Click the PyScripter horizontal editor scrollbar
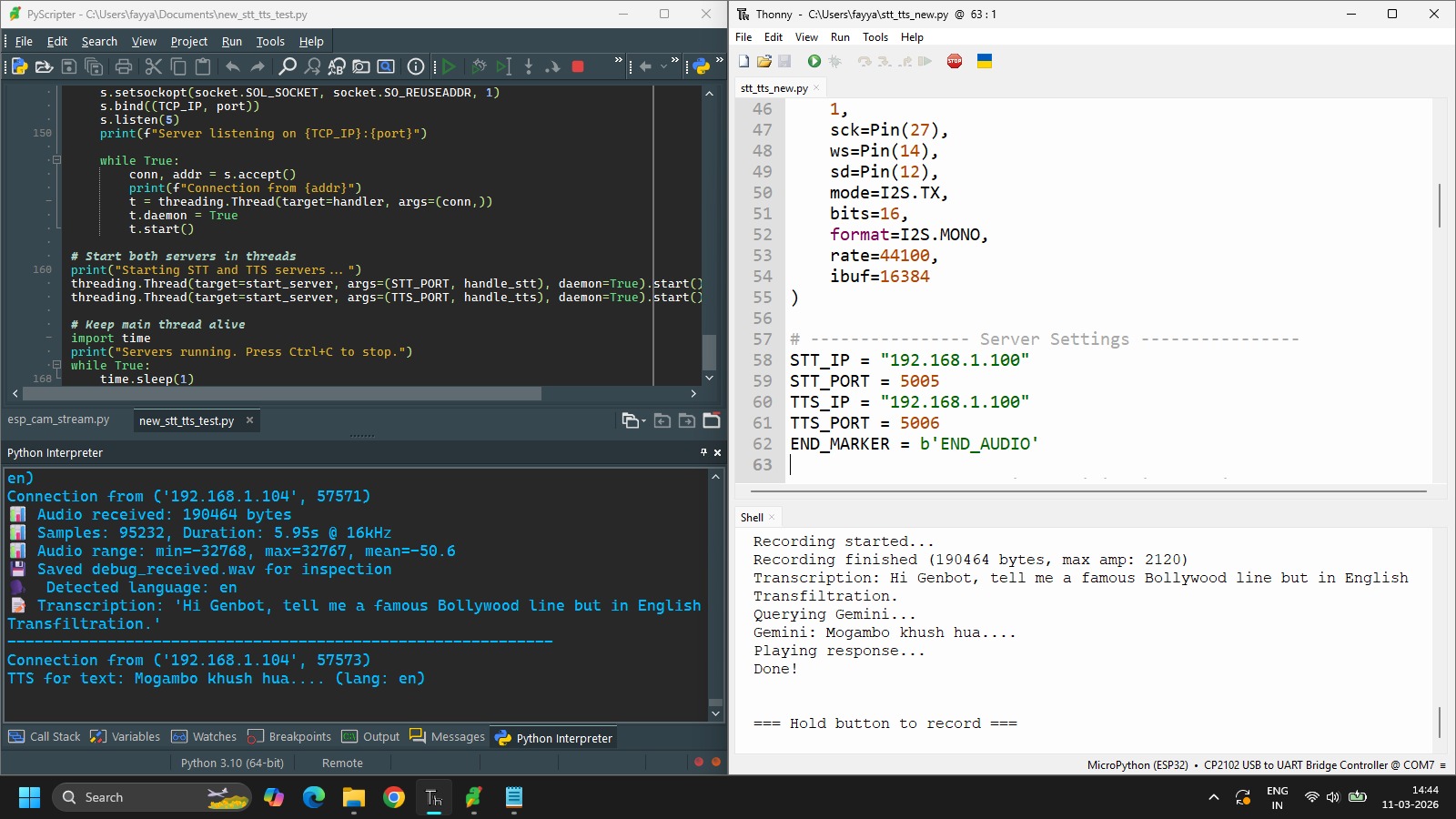1456x819 pixels. click(282, 394)
